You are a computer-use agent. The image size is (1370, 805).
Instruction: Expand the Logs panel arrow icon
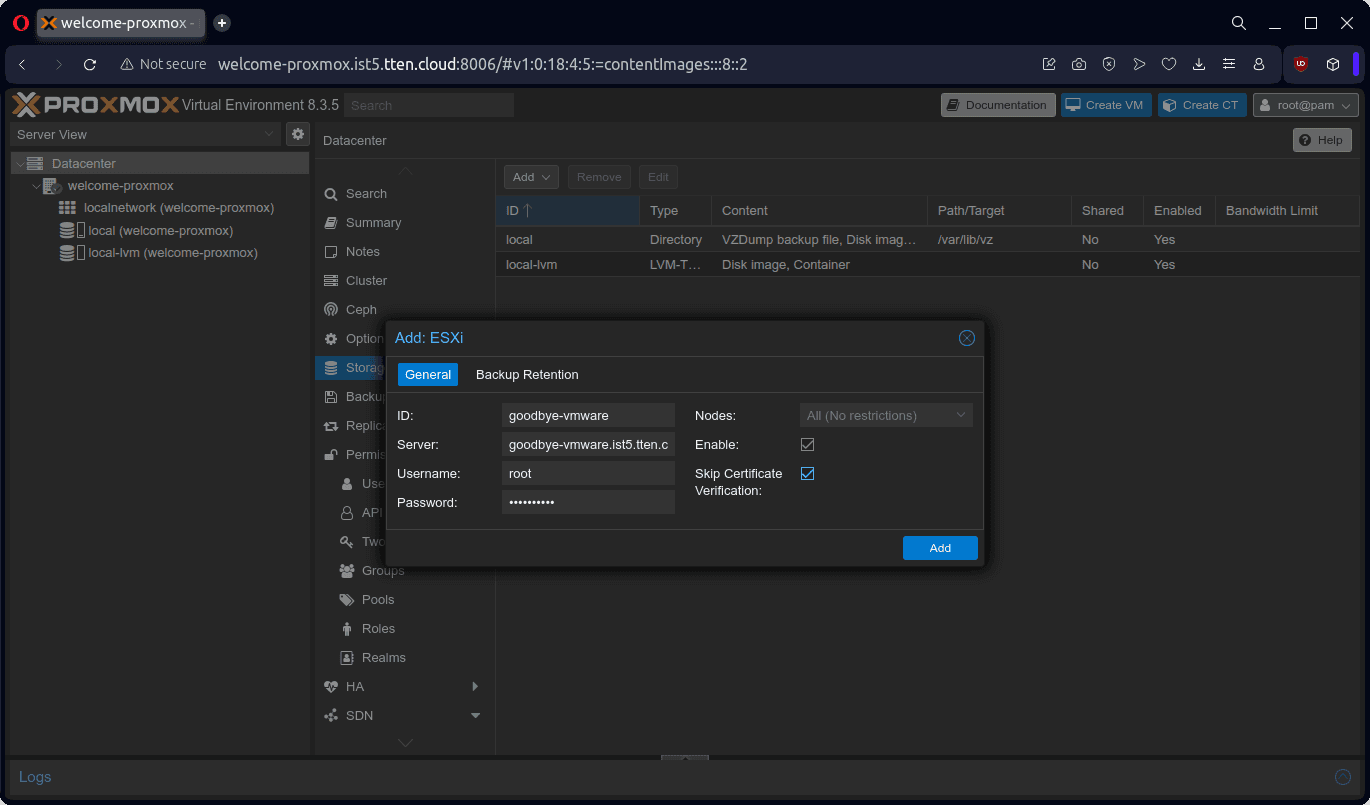pyautogui.click(x=1343, y=777)
